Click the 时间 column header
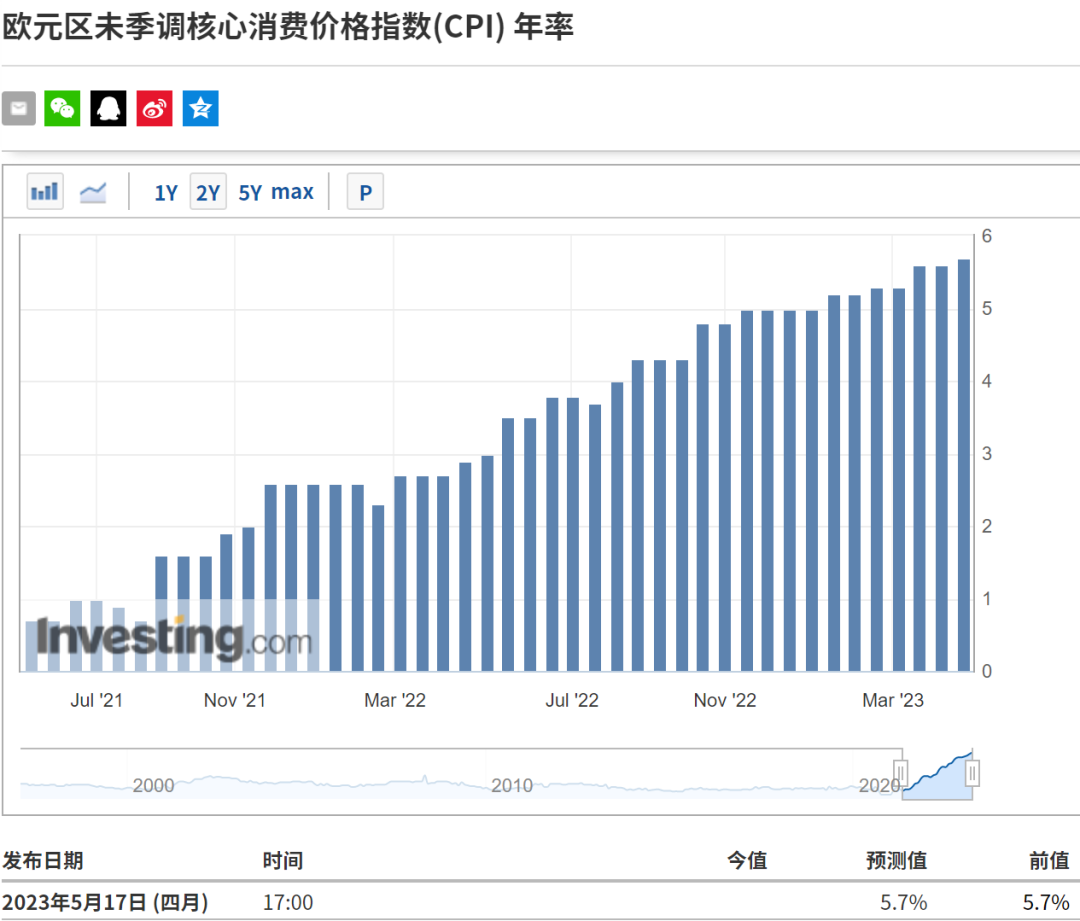Screen dimensions: 1080x921 [282, 860]
